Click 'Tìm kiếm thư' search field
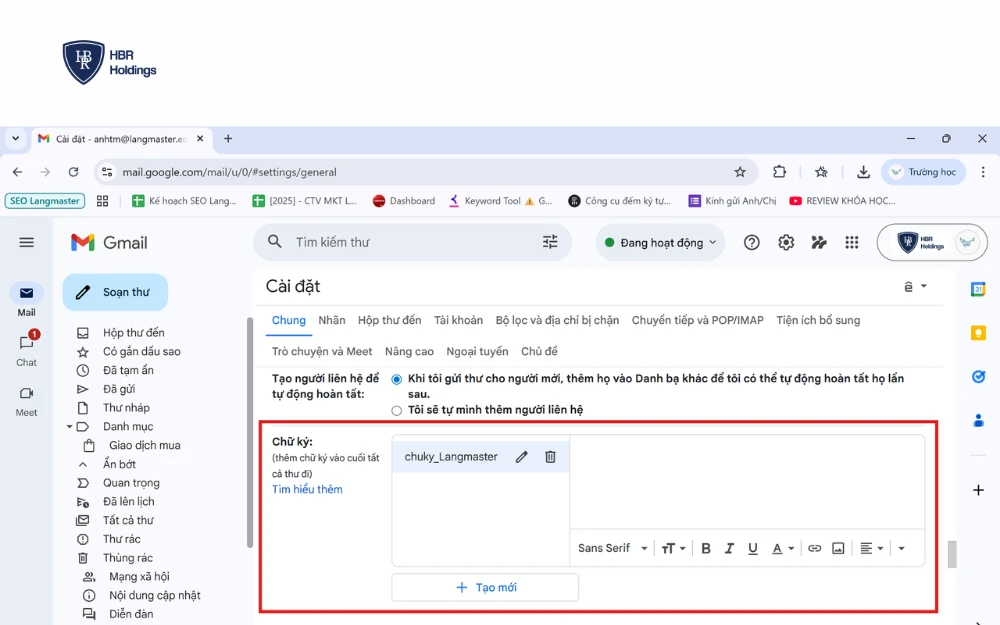Image resolution: width=1000 pixels, height=625 pixels. (x=411, y=242)
